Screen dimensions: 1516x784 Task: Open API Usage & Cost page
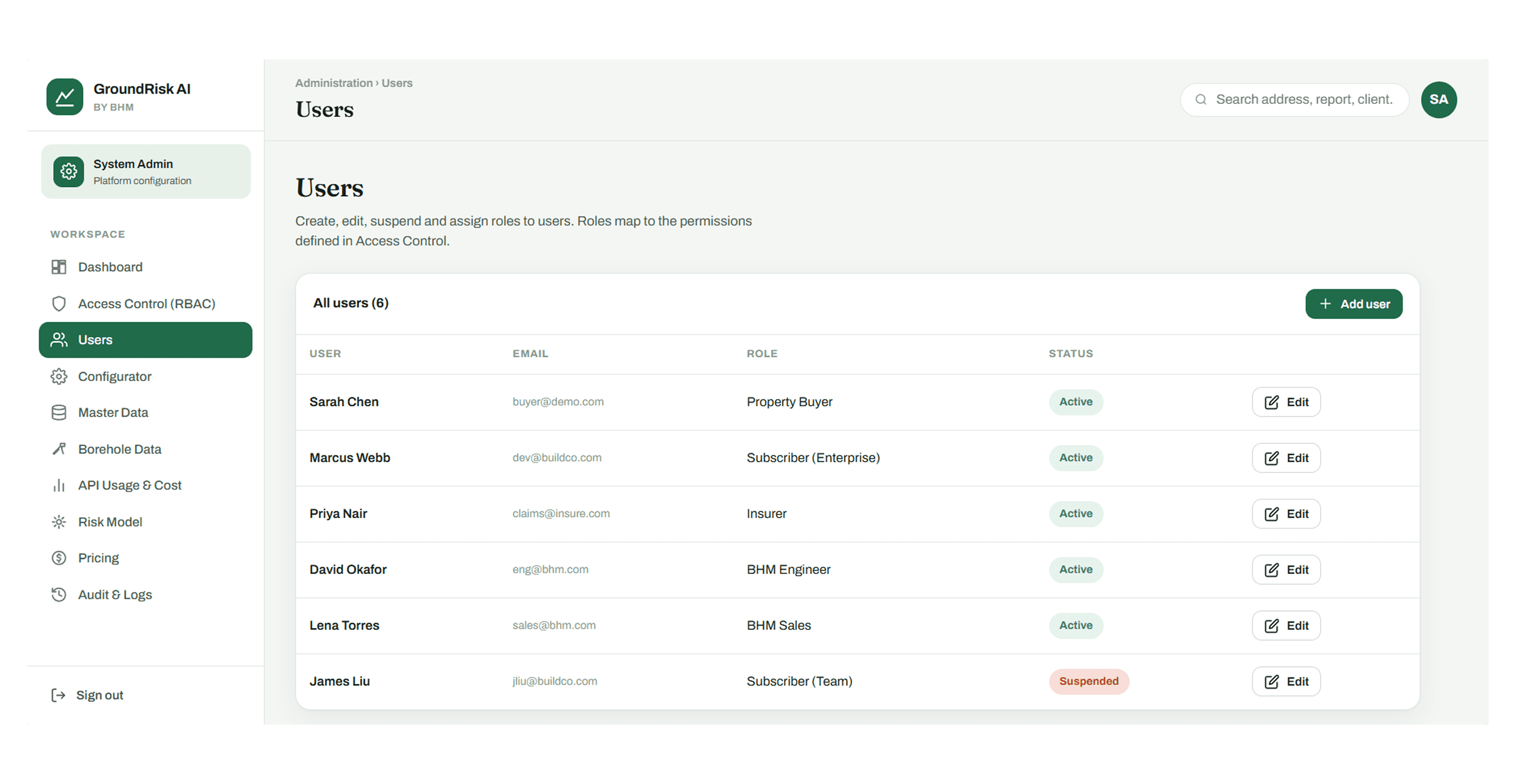pos(146,486)
